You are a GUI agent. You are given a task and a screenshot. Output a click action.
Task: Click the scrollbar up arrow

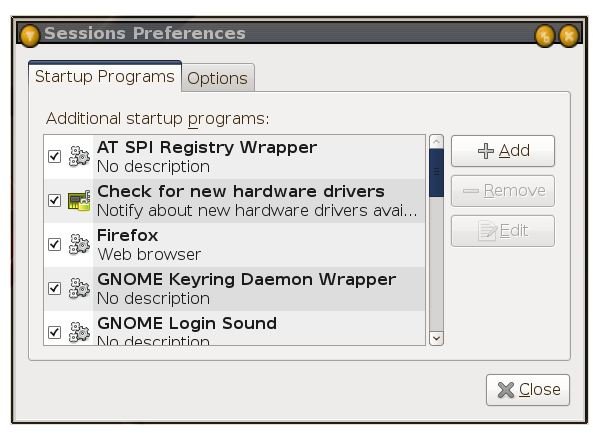click(x=436, y=142)
